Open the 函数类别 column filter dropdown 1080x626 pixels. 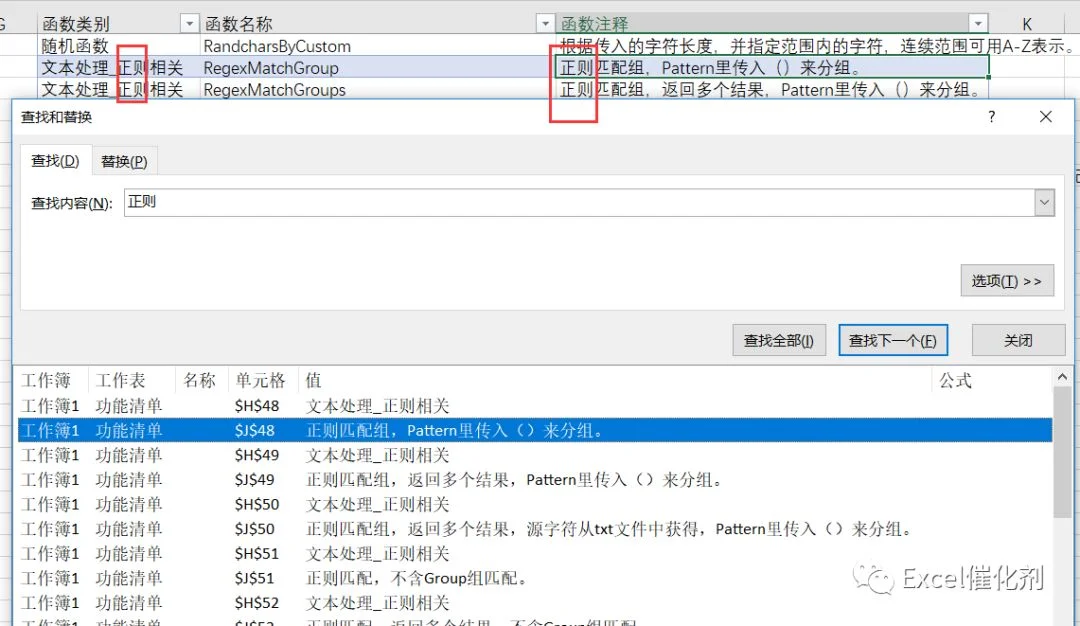pos(189,24)
